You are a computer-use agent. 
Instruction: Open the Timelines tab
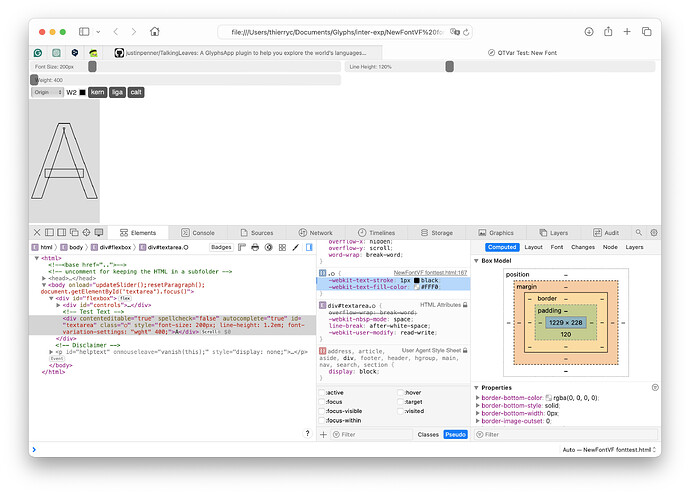point(376,233)
